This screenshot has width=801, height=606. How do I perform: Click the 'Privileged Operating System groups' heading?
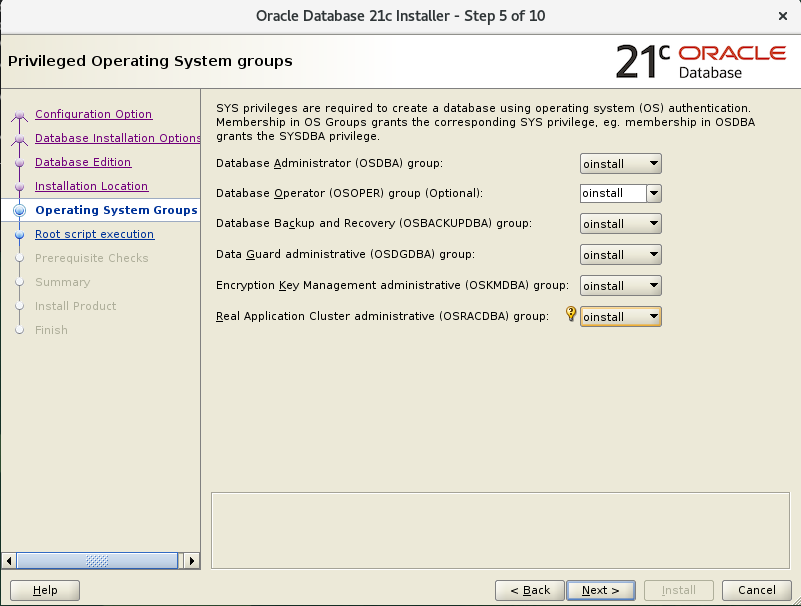(150, 61)
